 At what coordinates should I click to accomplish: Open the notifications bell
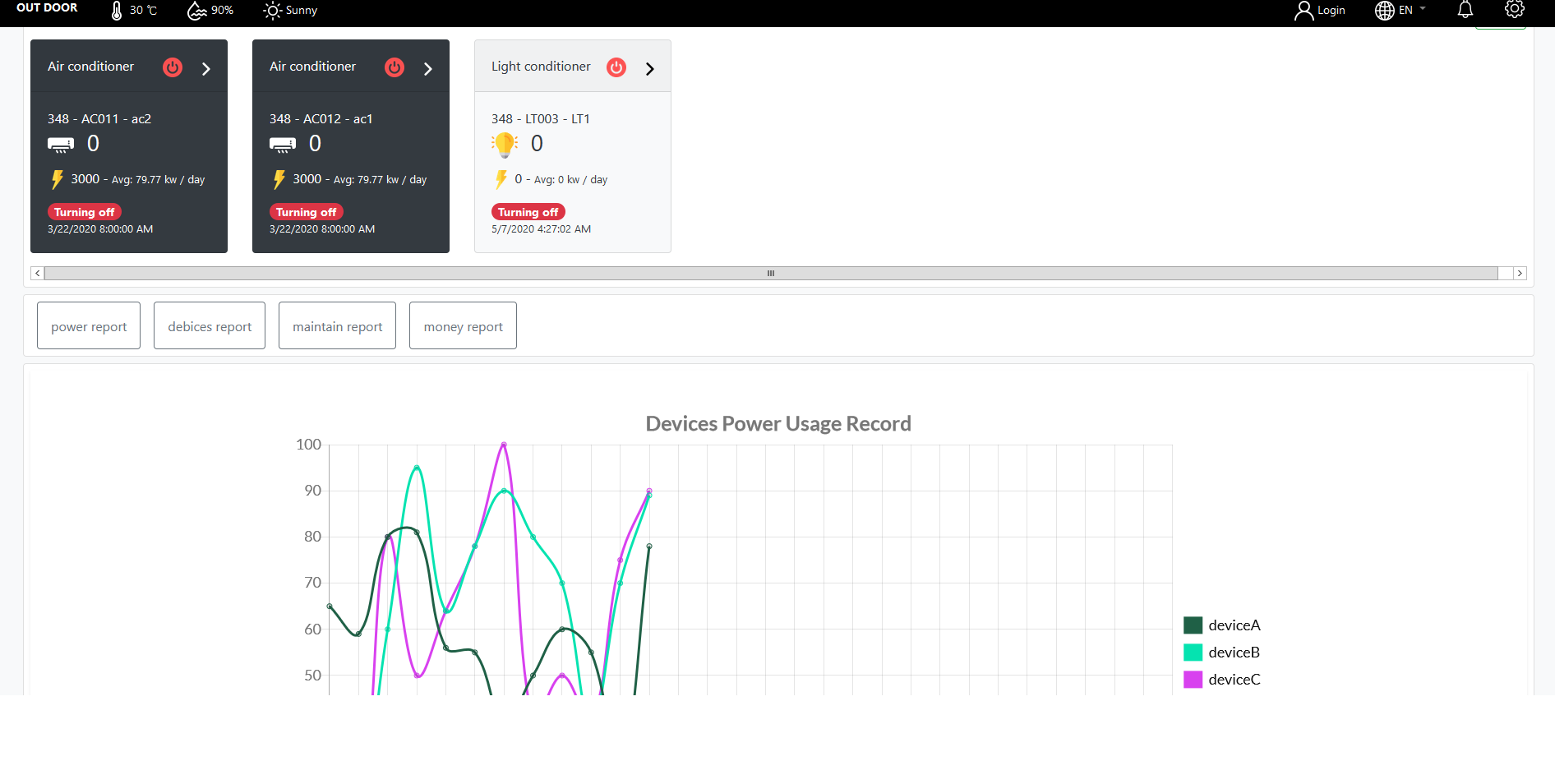(1465, 10)
